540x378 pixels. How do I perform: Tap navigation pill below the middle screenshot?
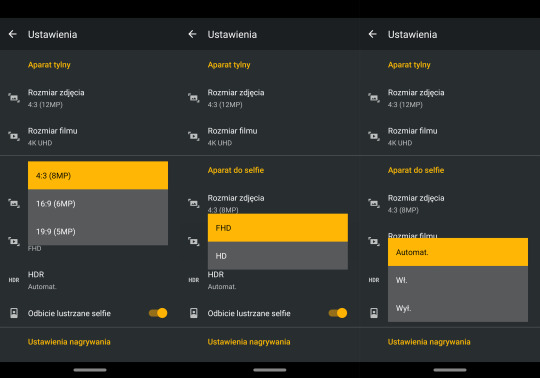coord(270,370)
